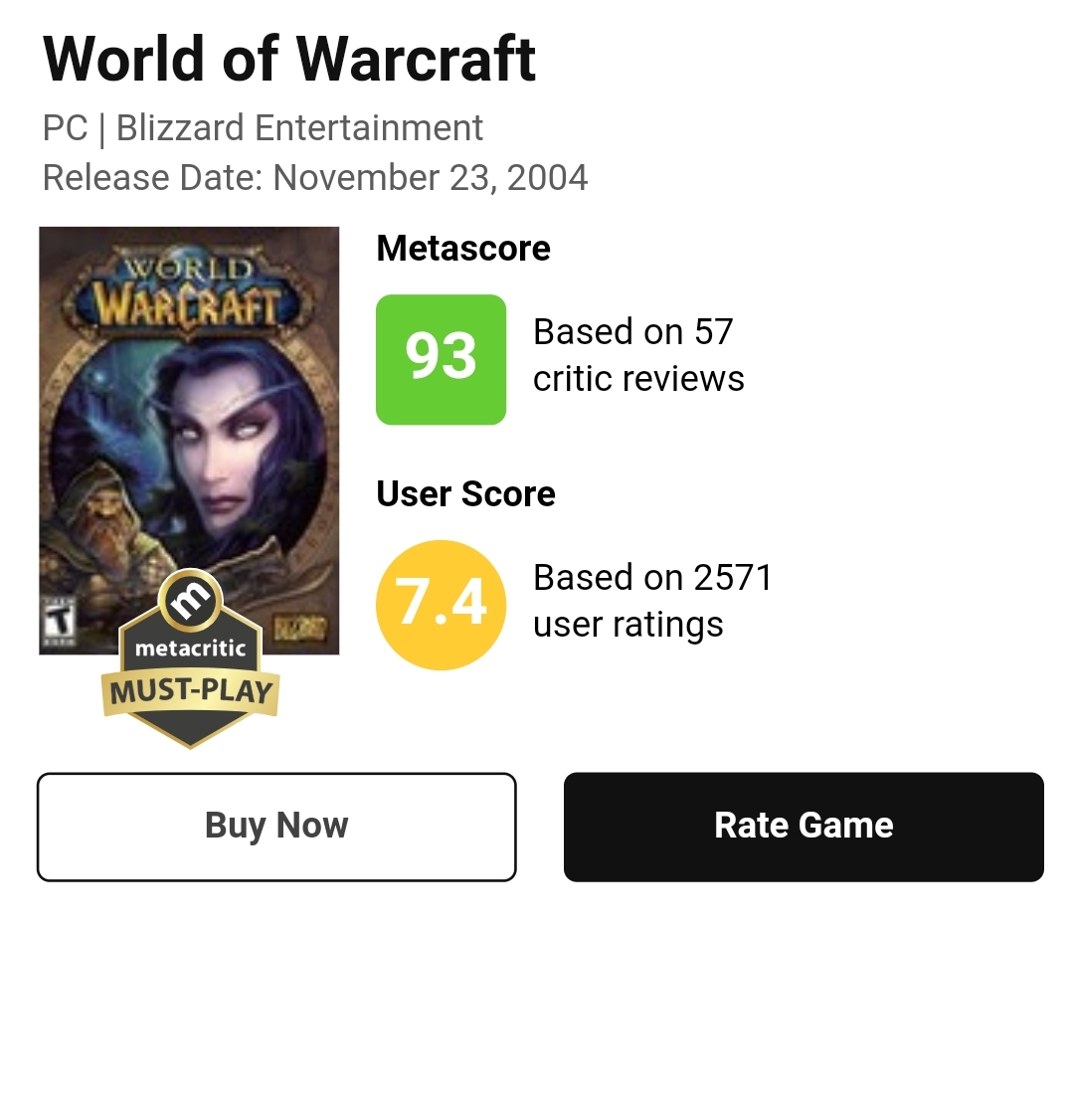Open the 'Based on 2571 user ratings' link
1074x1120 pixels.
(x=652, y=601)
